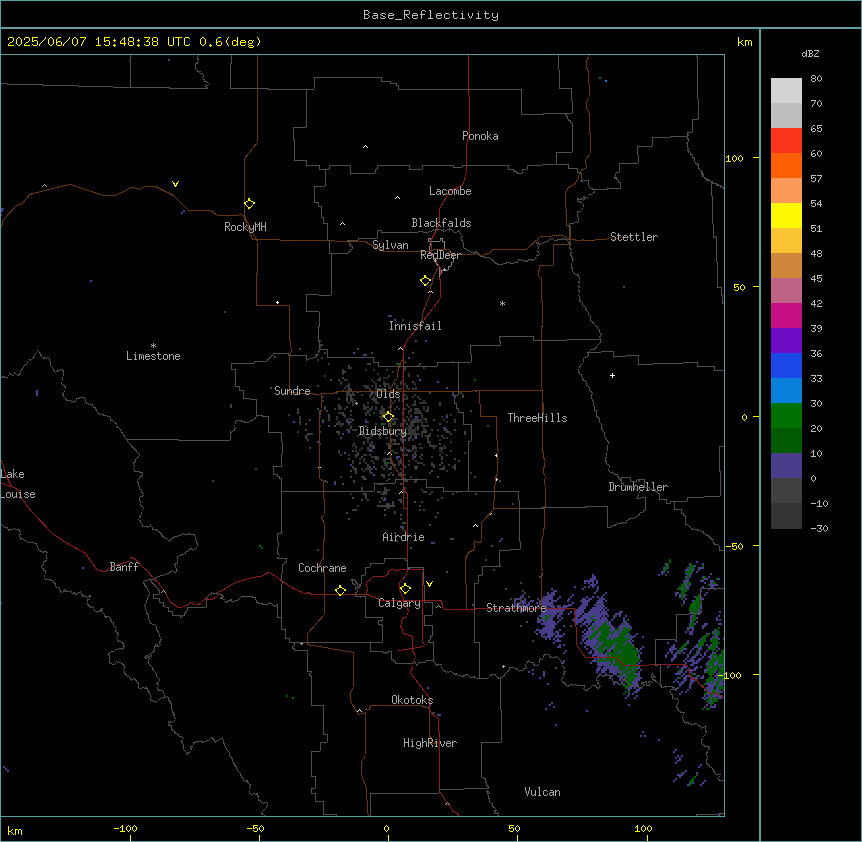Click the Lake Louise label
Viewport: 862px width, 842px height.
(x=18, y=484)
